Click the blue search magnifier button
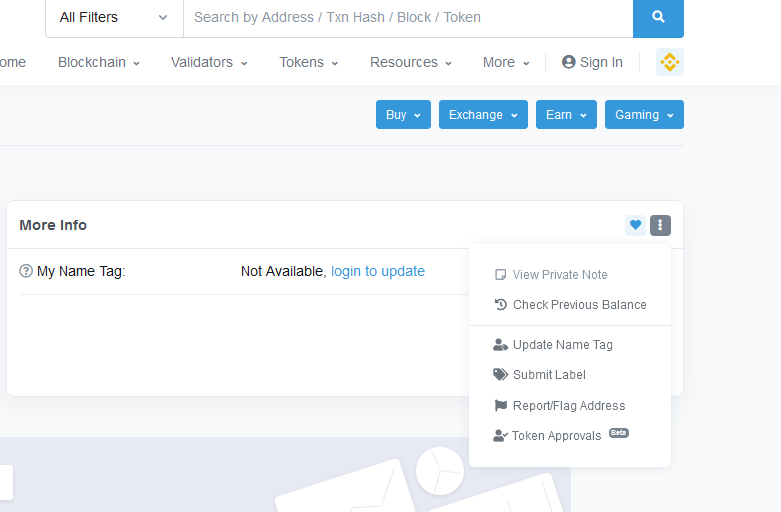The height and width of the screenshot is (512, 781). click(658, 17)
